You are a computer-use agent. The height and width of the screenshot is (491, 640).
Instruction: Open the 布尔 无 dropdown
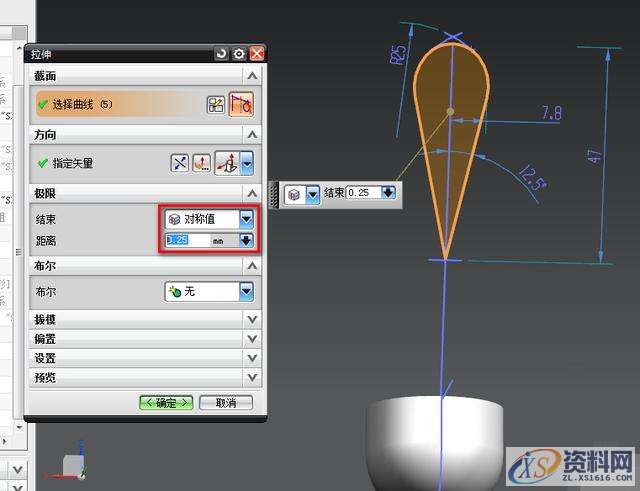coord(245,291)
